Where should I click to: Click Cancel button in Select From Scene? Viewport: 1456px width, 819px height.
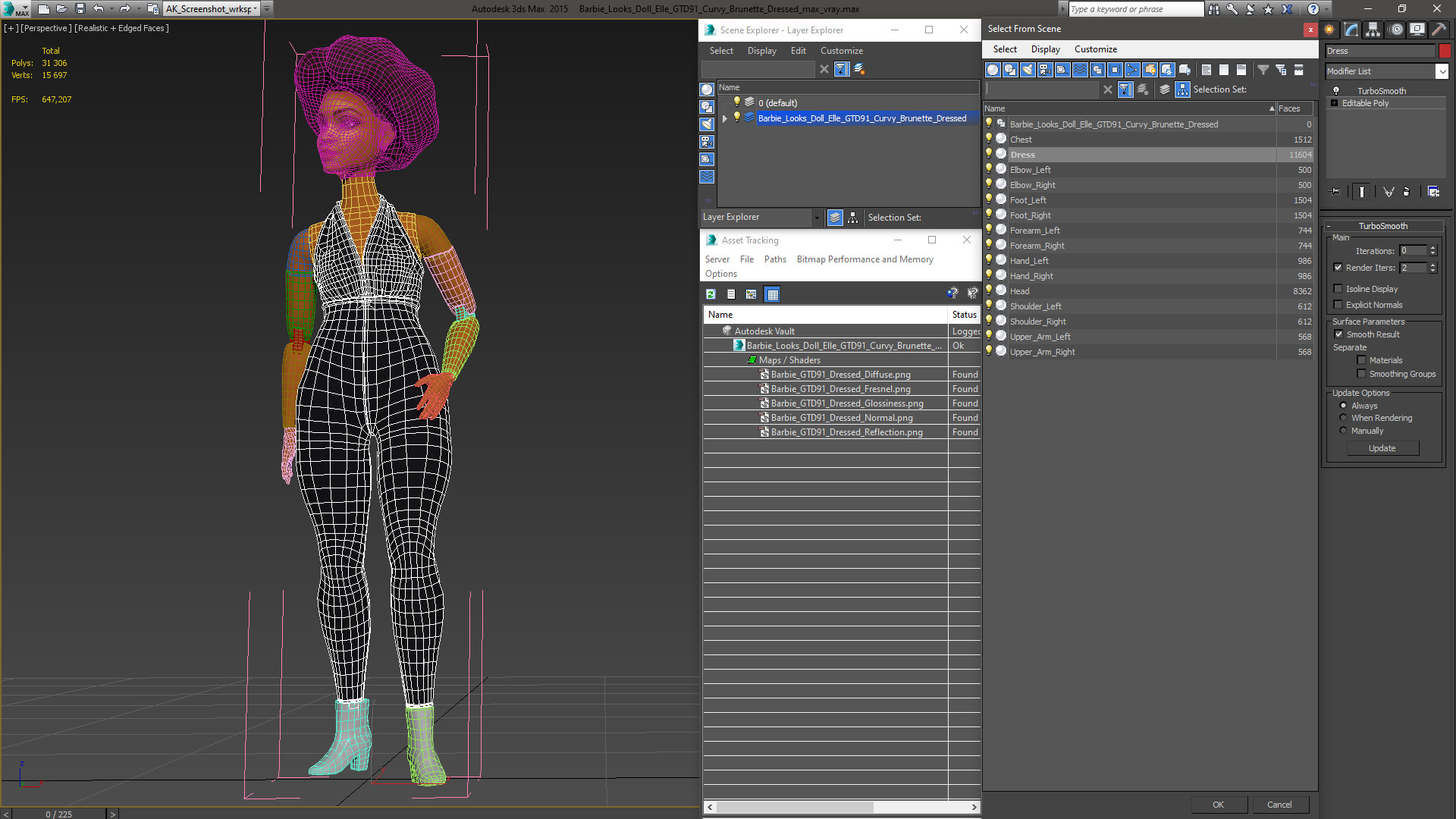1279,805
